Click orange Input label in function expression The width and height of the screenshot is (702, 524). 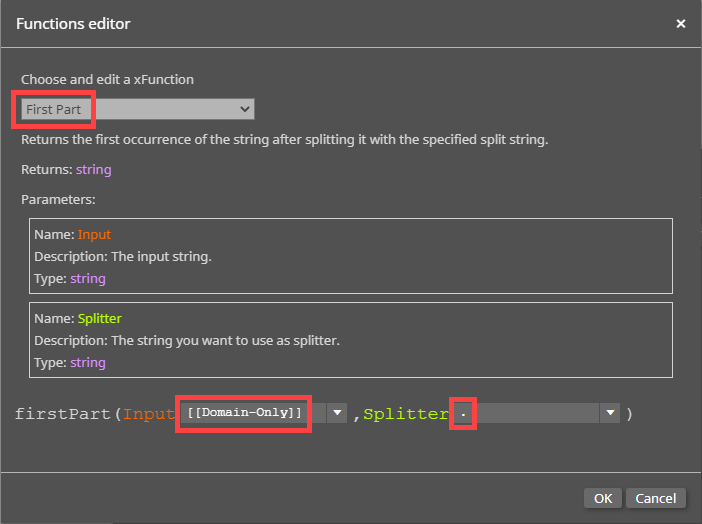tap(149, 414)
